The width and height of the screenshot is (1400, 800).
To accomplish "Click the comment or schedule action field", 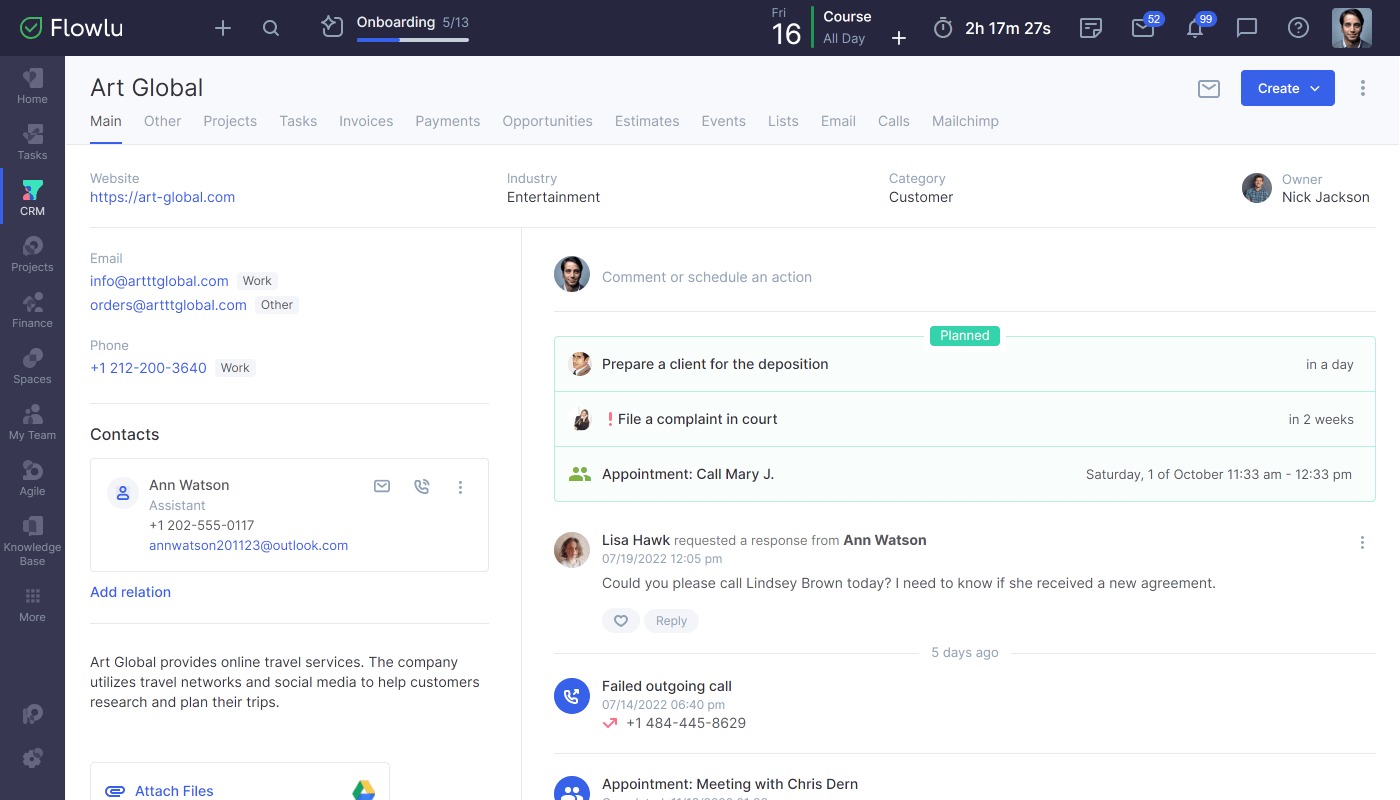I will coord(707,276).
